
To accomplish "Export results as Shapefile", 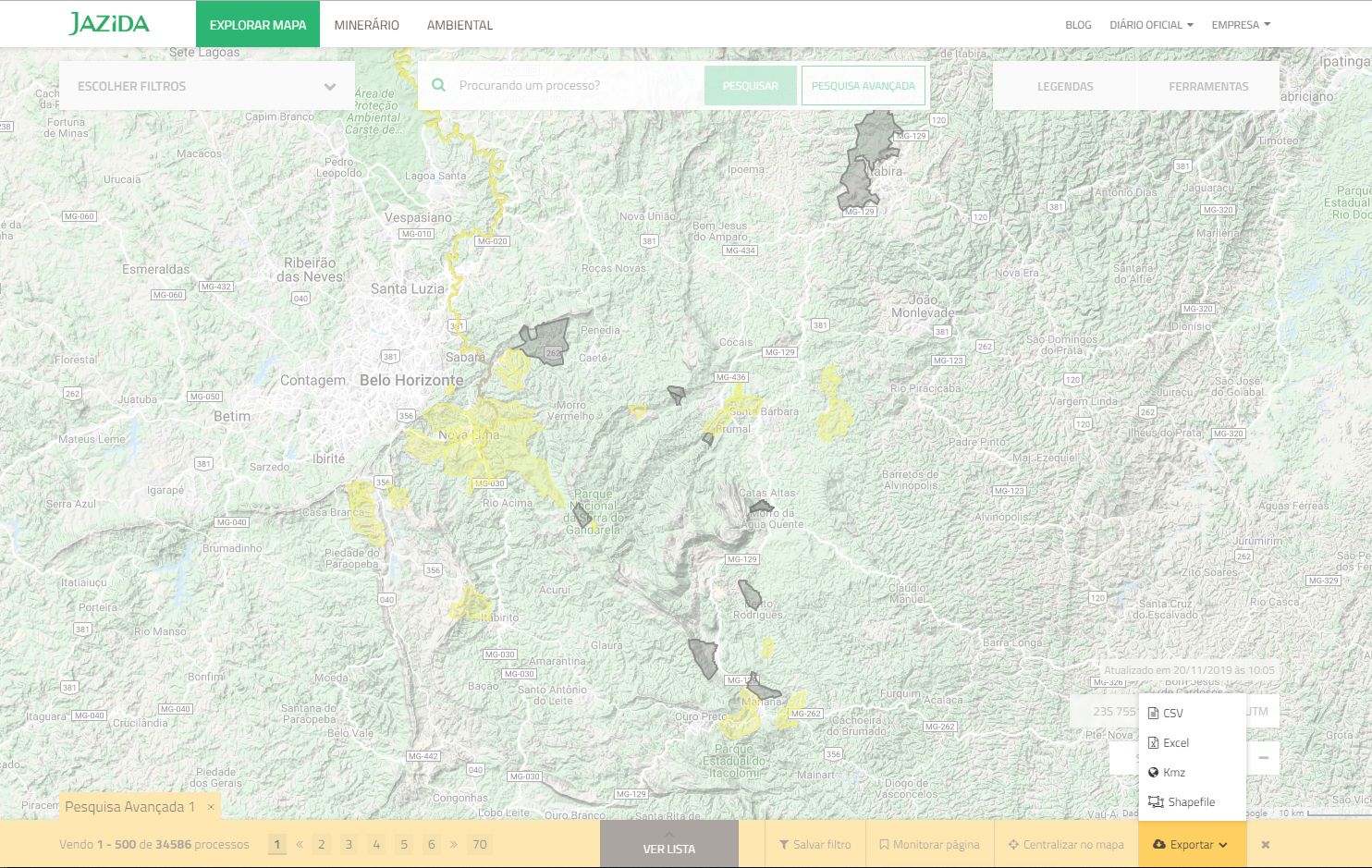I will tap(1193, 801).
